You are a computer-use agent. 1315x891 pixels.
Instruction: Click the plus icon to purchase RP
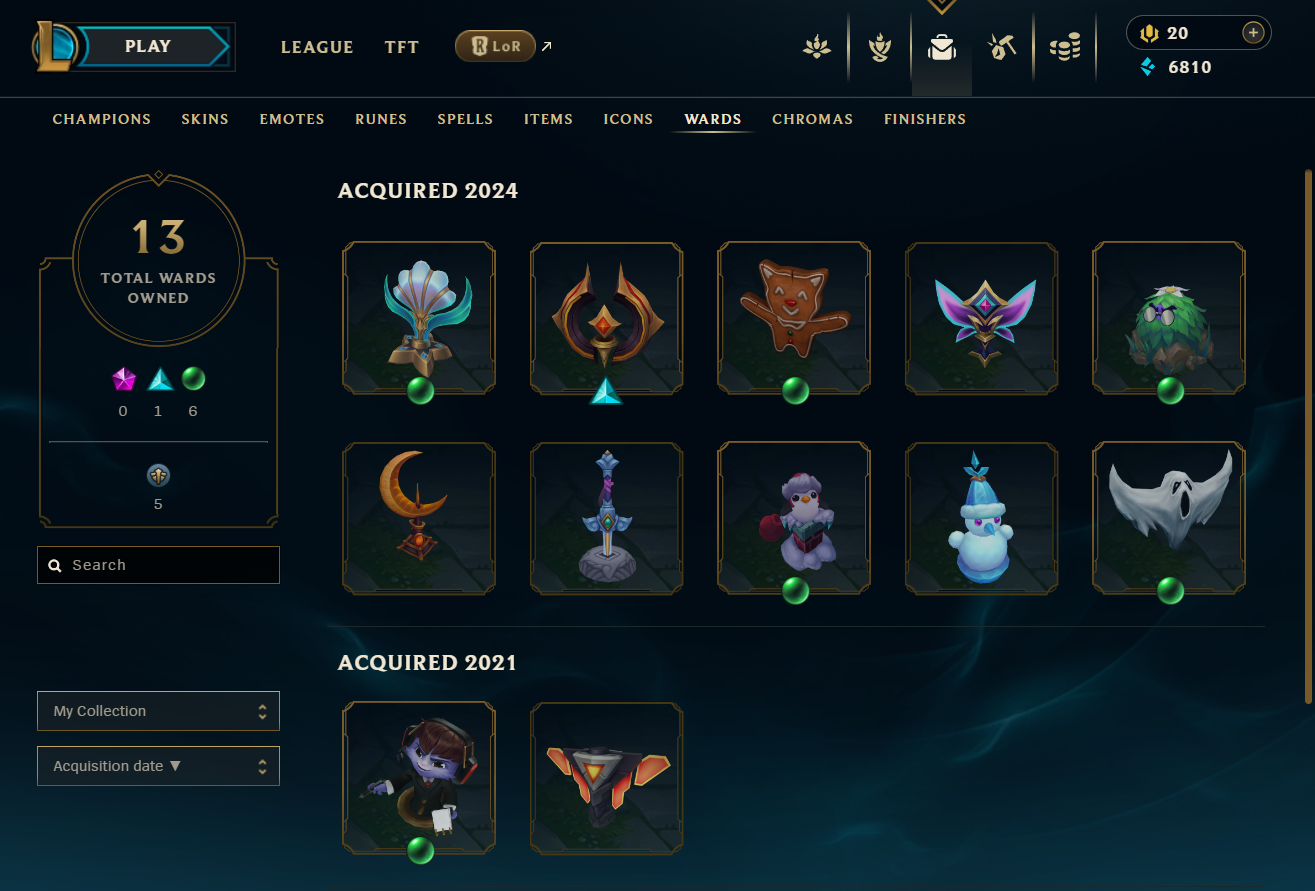(1253, 33)
